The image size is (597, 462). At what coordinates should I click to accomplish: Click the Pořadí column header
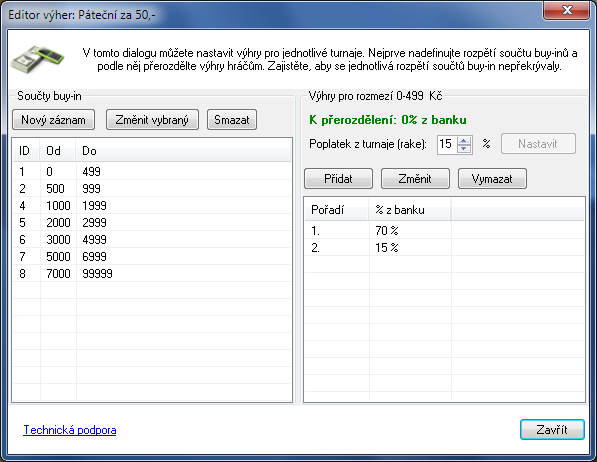[x=337, y=210]
